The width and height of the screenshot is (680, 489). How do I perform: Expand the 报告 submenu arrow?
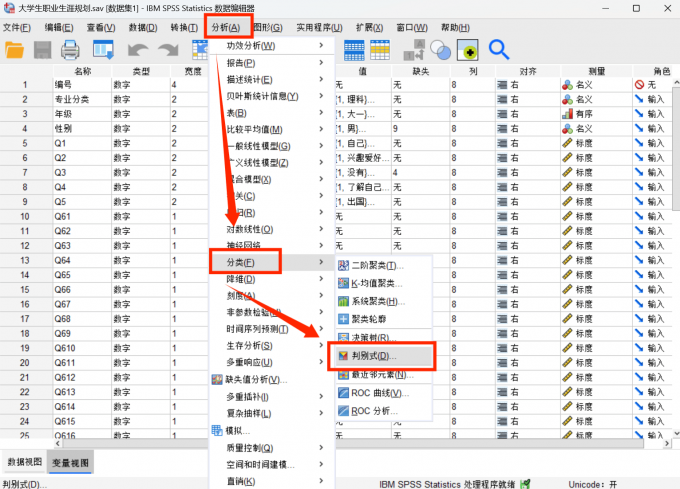(321, 62)
